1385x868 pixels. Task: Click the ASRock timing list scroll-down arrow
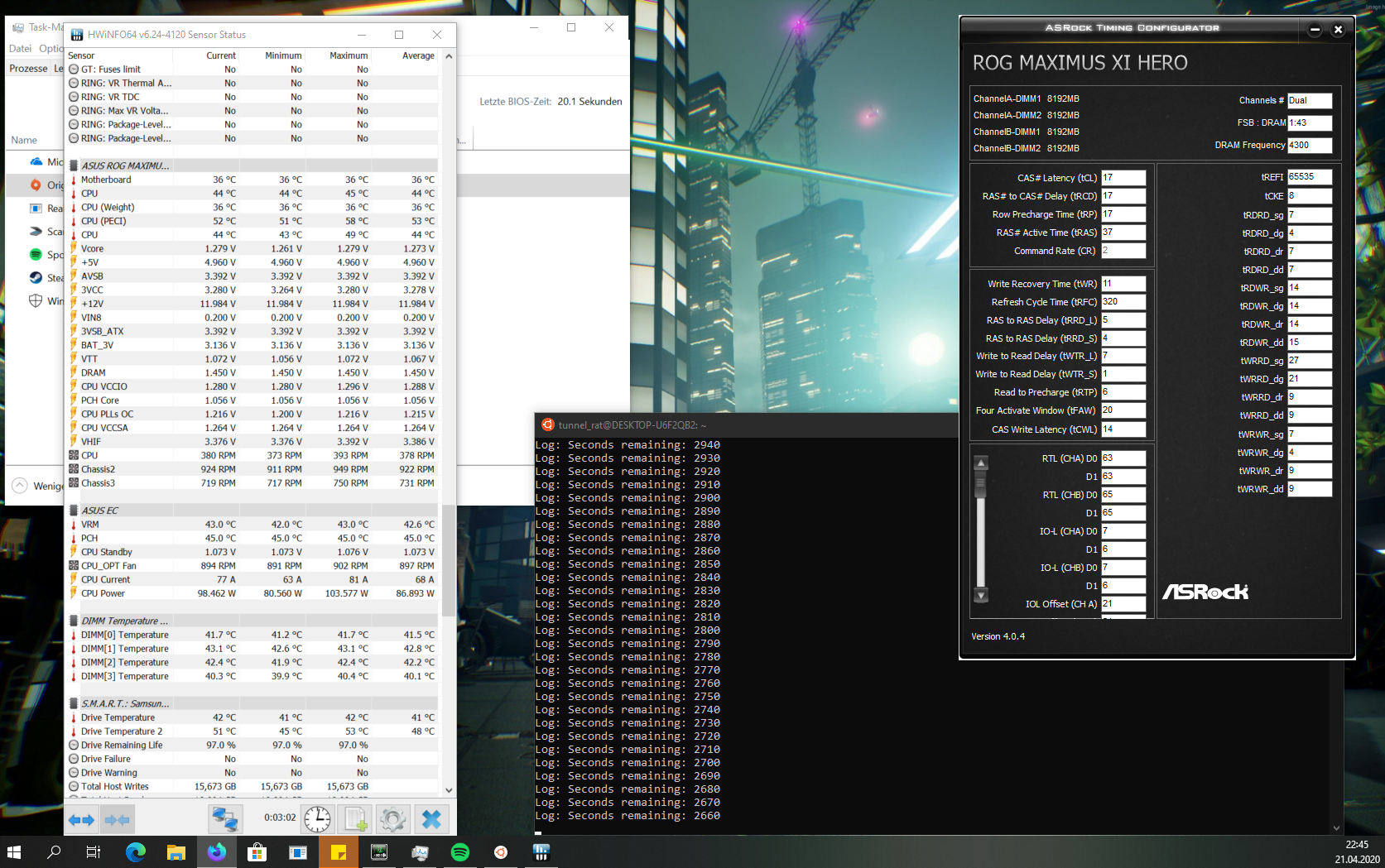[981, 595]
